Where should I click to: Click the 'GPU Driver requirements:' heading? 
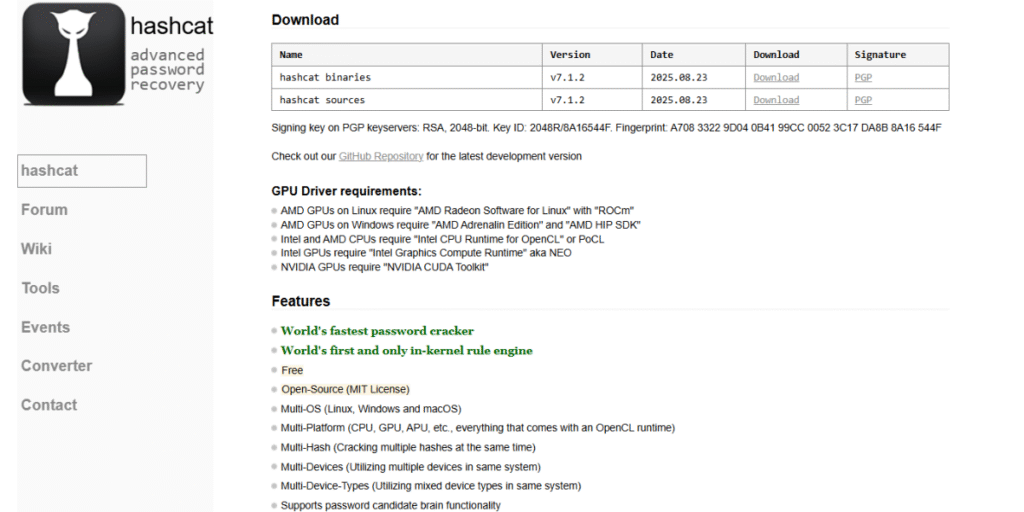coord(347,191)
